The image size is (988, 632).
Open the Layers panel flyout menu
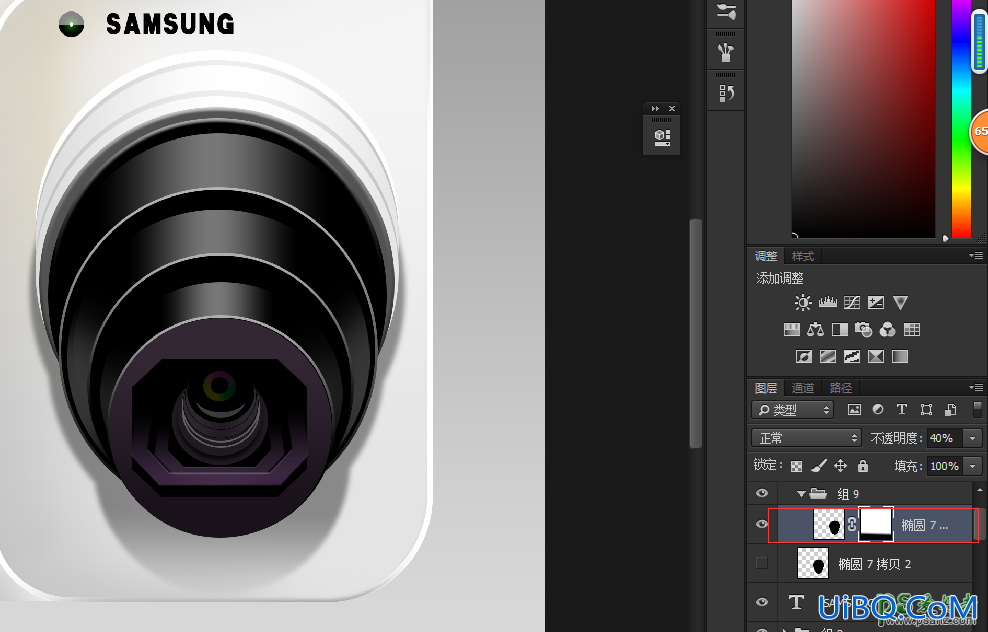pos(976,388)
